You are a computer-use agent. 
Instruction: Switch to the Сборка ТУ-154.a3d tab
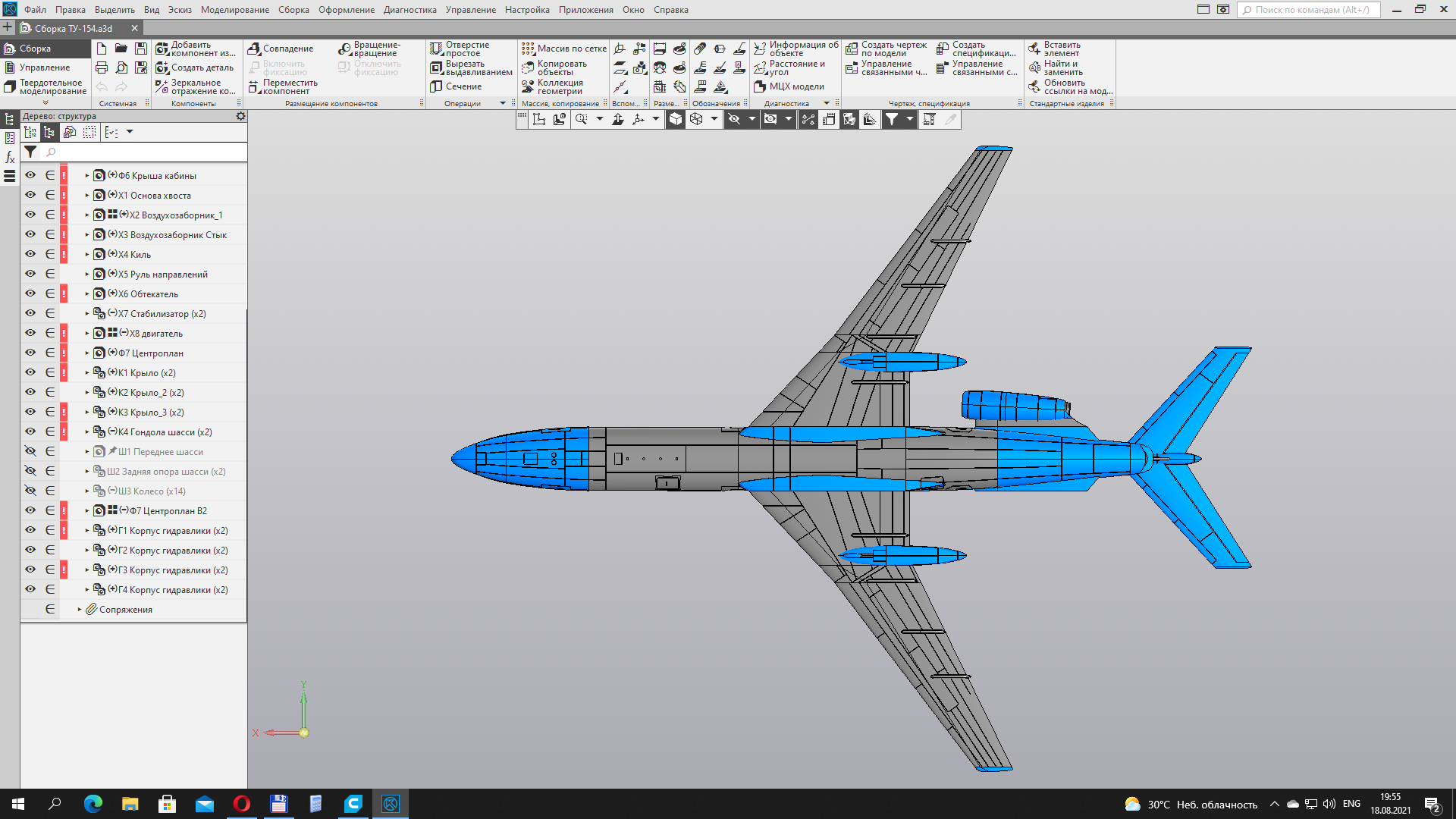(x=73, y=28)
